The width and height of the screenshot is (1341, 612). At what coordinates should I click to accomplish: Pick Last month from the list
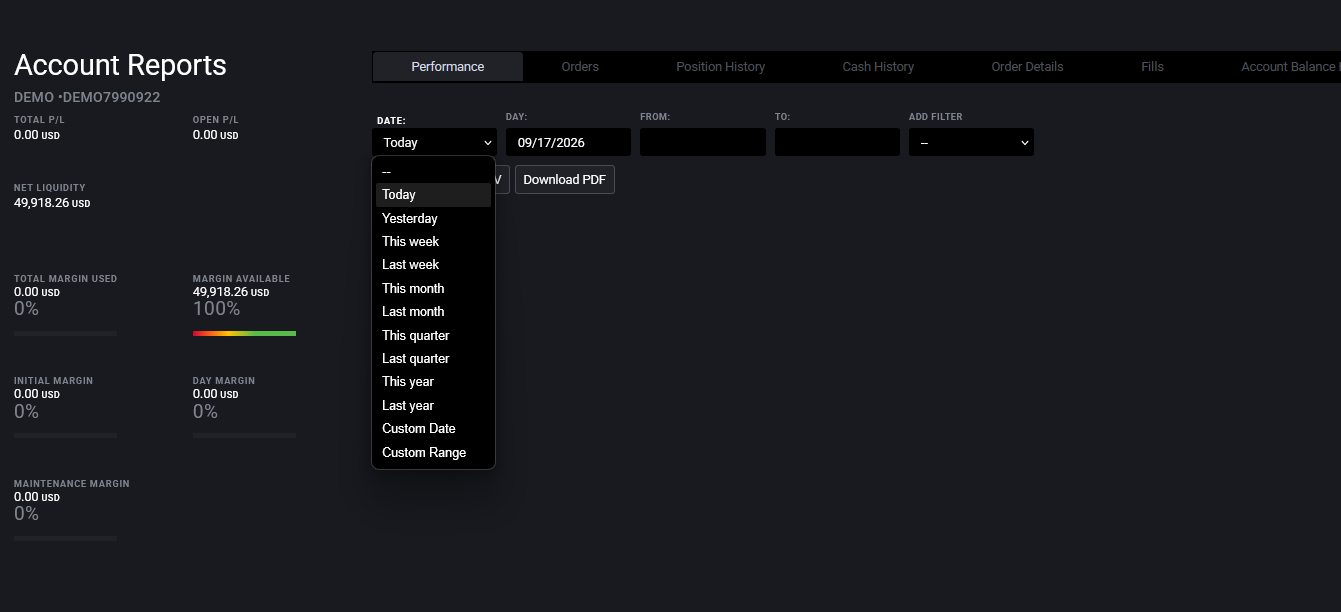point(433,311)
